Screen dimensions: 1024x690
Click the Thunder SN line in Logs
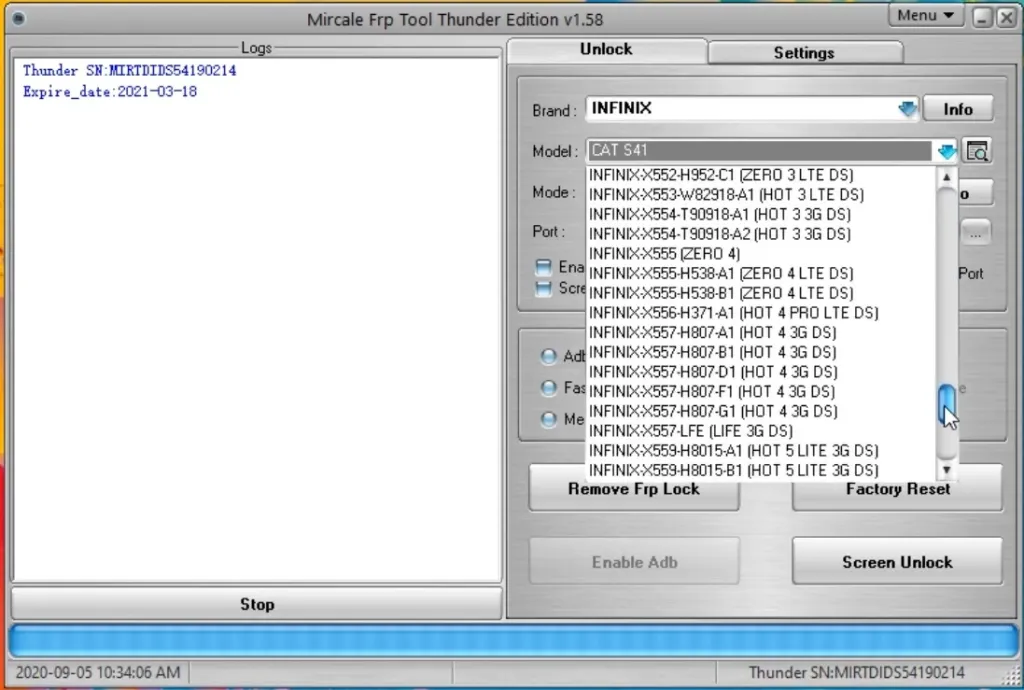(129, 71)
